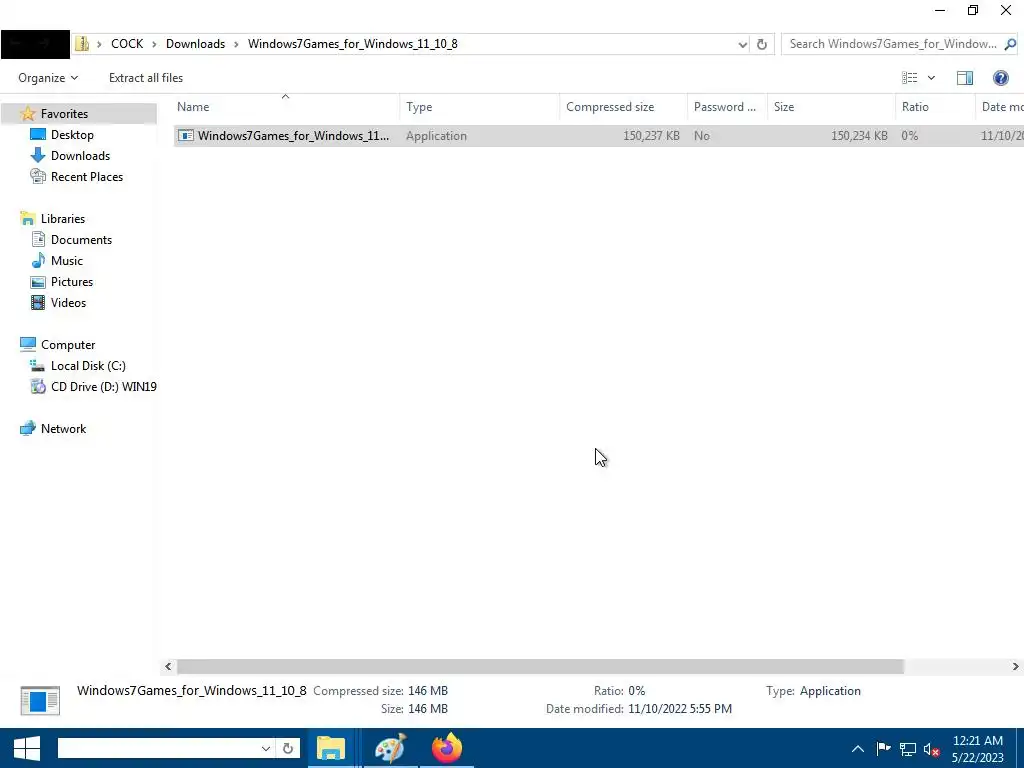Screen dimensions: 1024x768
Task: Go to Downloads in the breadcrumb path
Action: [195, 44]
